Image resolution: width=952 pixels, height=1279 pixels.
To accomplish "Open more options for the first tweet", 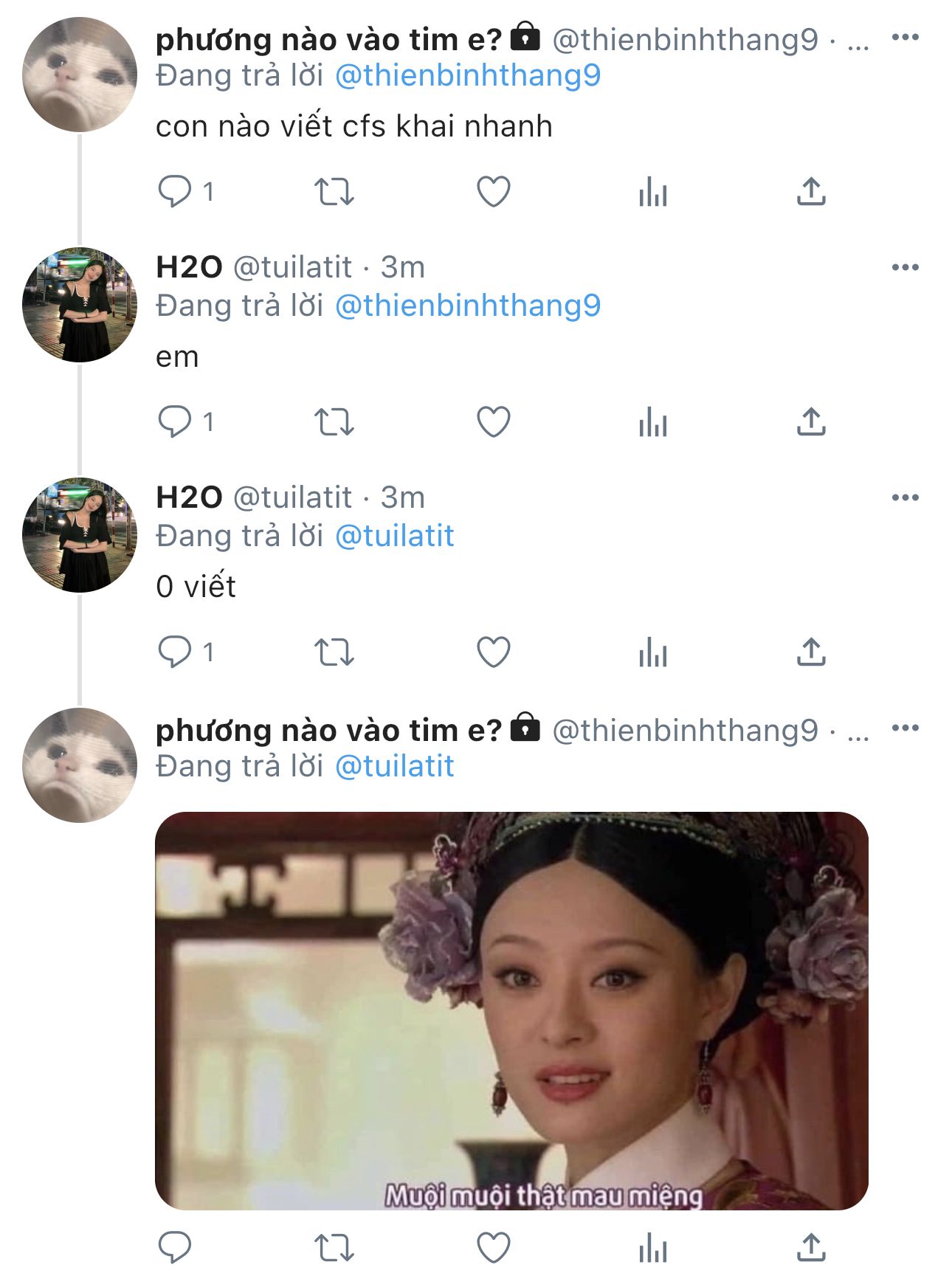I will [x=905, y=37].
